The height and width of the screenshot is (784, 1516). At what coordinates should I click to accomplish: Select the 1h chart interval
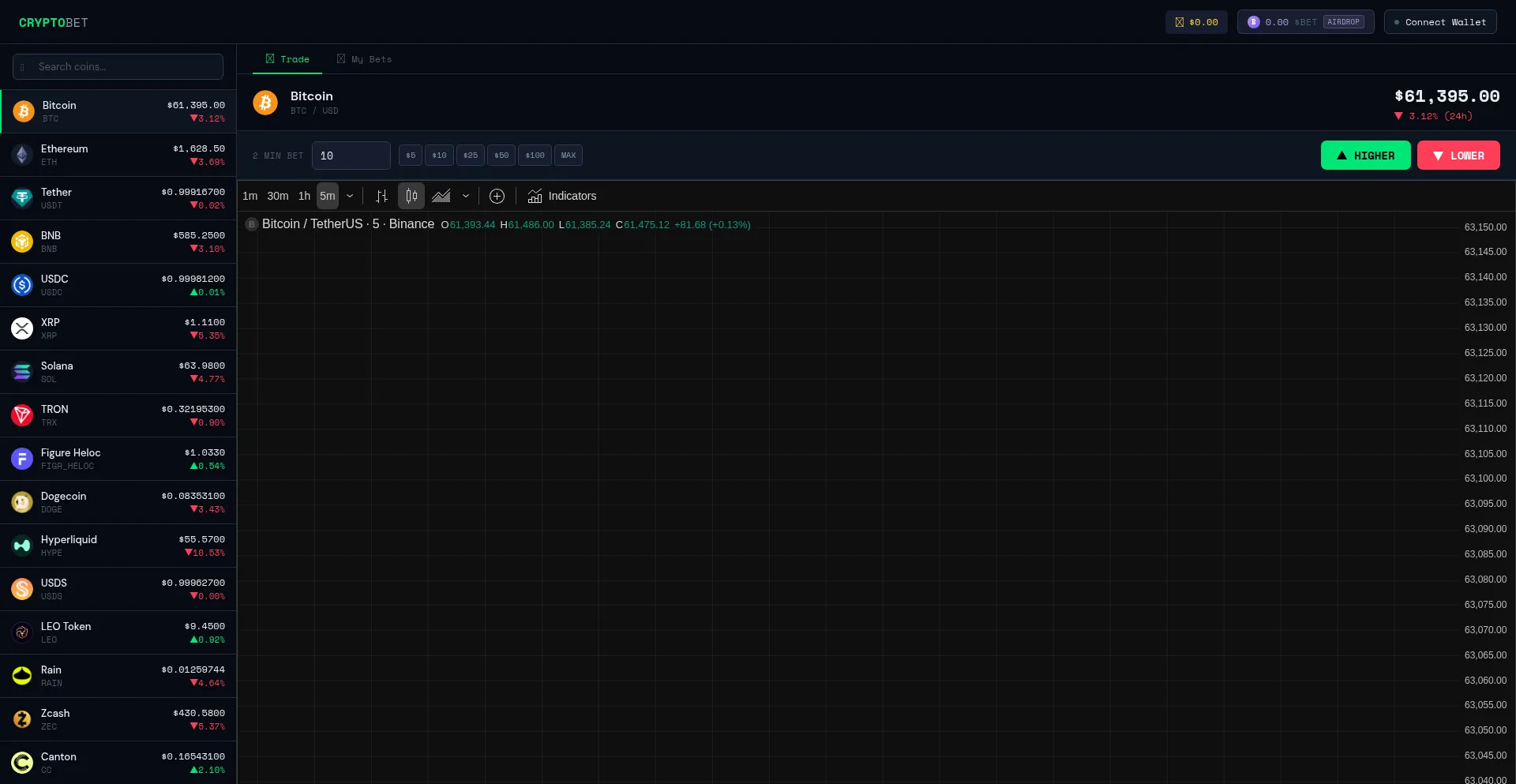coord(304,196)
